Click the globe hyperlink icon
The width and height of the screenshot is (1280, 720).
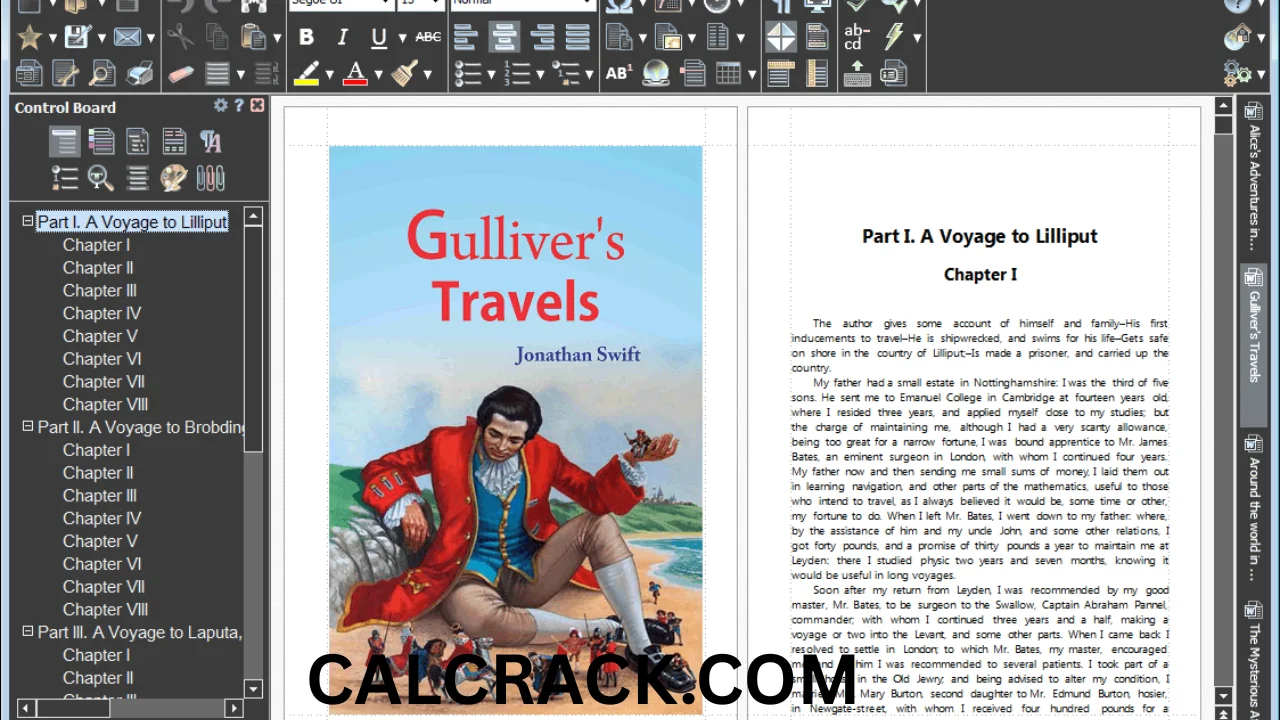tap(656, 73)
